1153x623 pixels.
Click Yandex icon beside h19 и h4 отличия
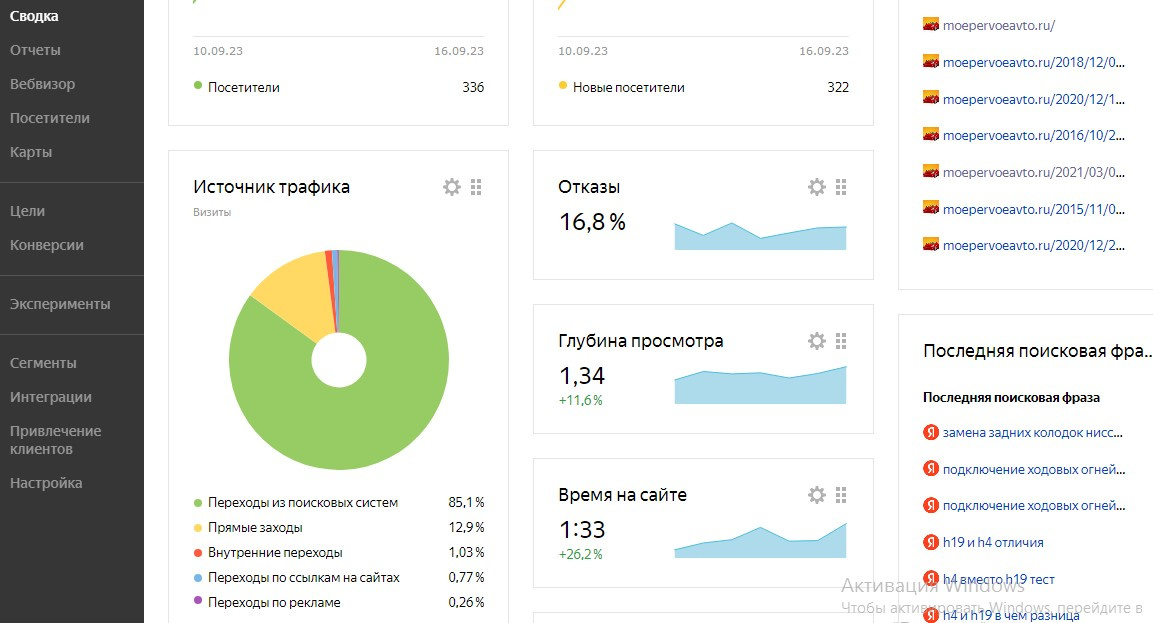coord(931,542)
